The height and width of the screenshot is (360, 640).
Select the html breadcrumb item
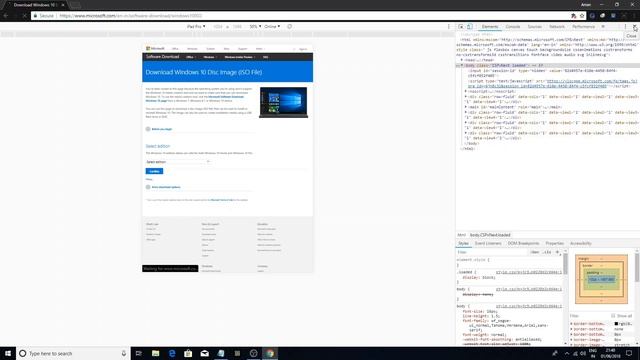461,235
